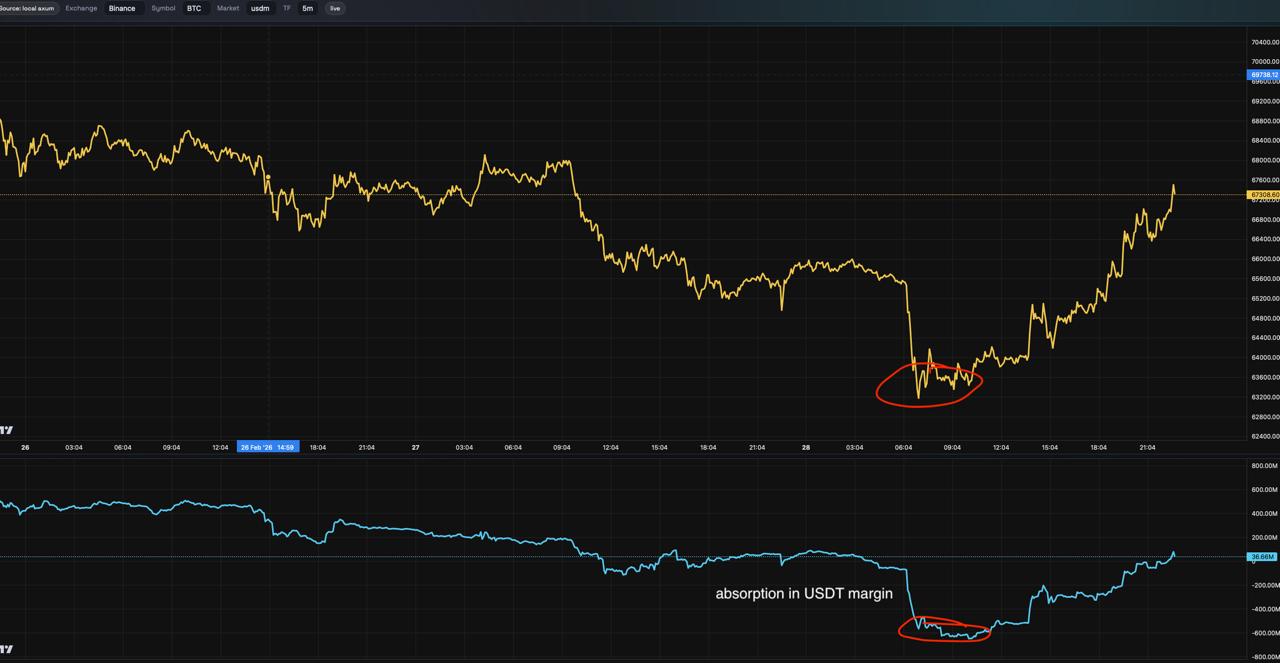The image size is (1280, 663).
Task: Click the 36.66M value label
Action: click(1263, 556)
